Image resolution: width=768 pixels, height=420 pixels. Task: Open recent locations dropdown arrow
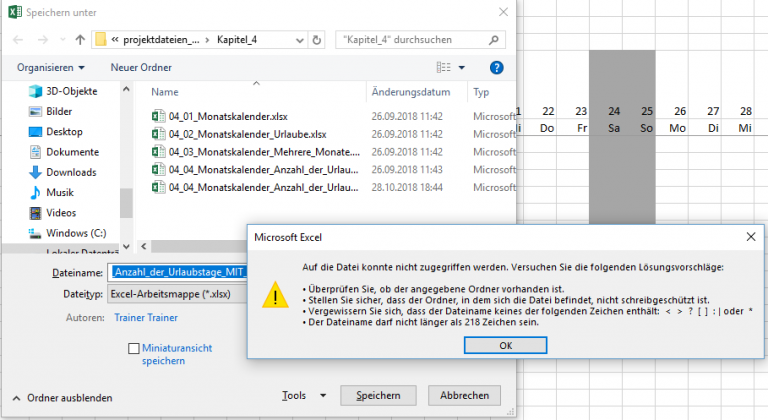click(62, 40)
